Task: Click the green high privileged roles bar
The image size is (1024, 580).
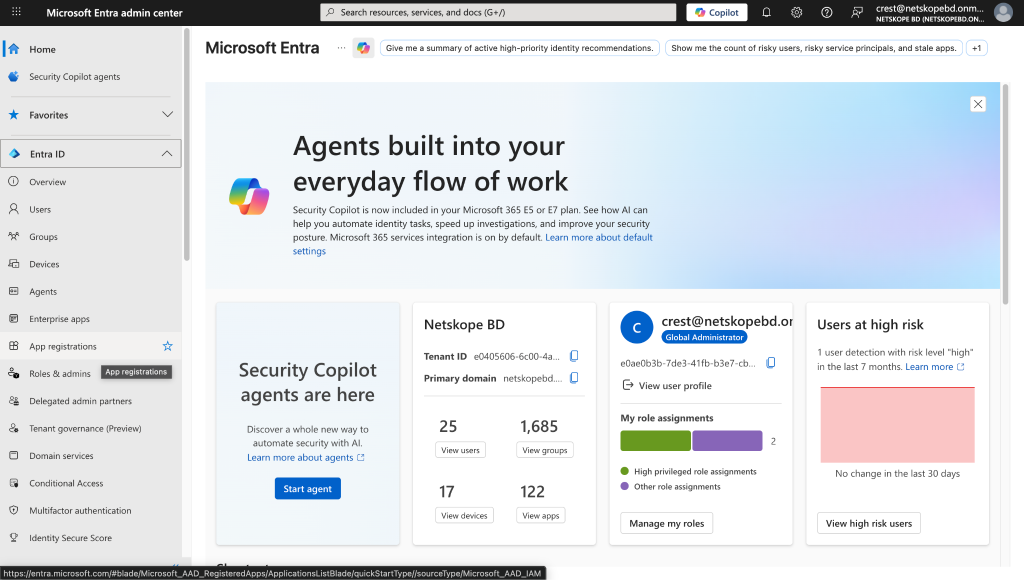Action: [x=655, y=441]
